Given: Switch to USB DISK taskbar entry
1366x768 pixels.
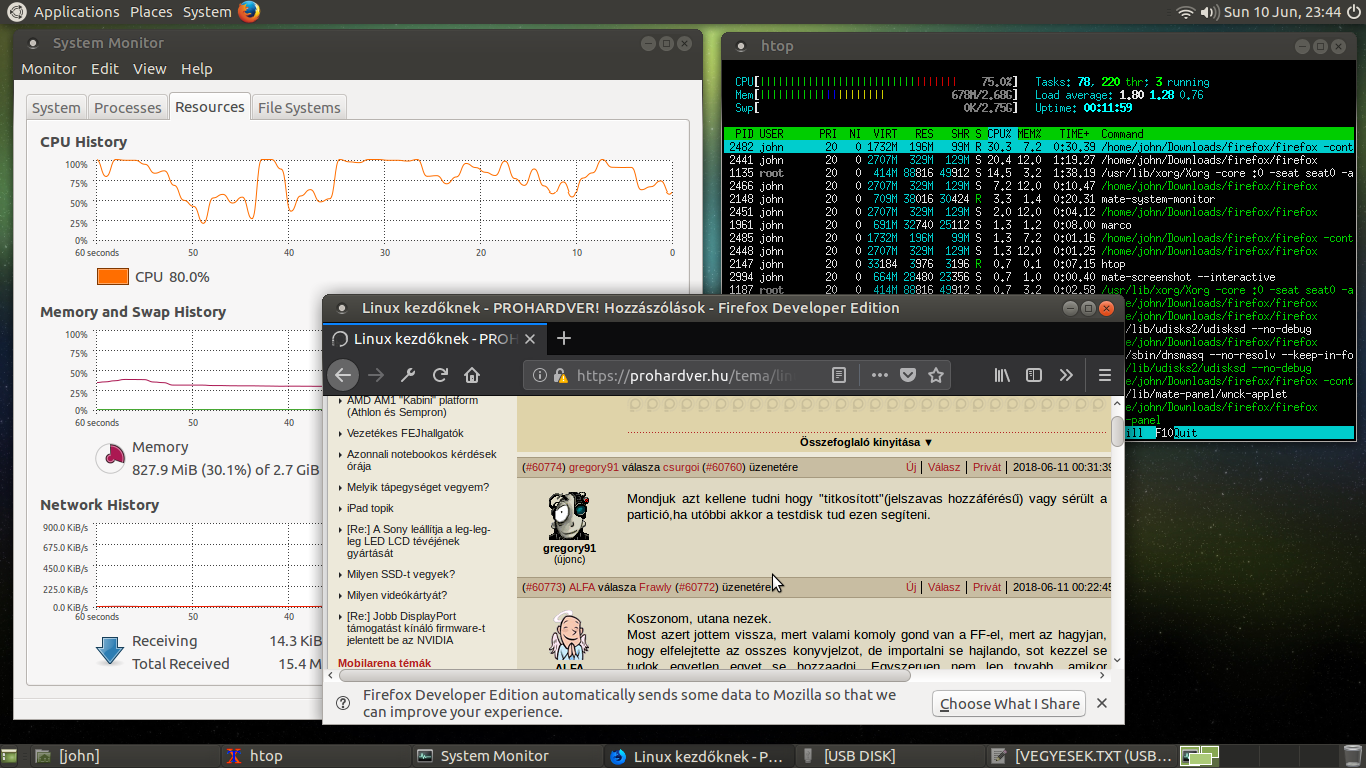Looking at the screenshot, I should (890, 756).
